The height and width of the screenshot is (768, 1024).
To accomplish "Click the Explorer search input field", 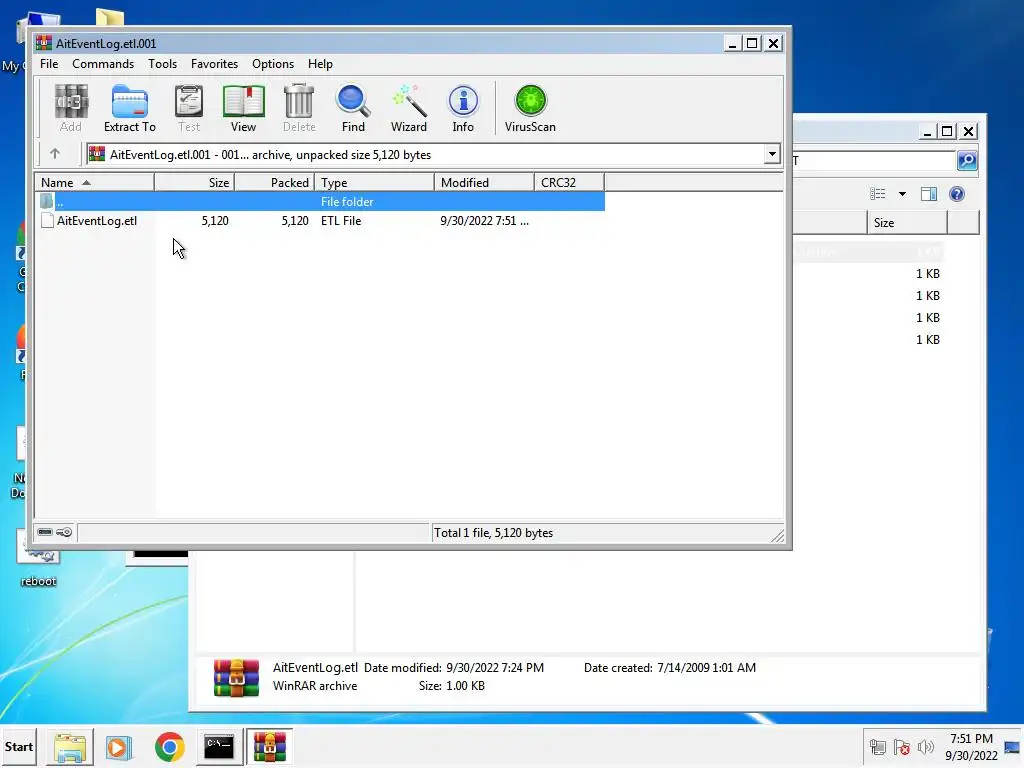I will pos(874,160).
